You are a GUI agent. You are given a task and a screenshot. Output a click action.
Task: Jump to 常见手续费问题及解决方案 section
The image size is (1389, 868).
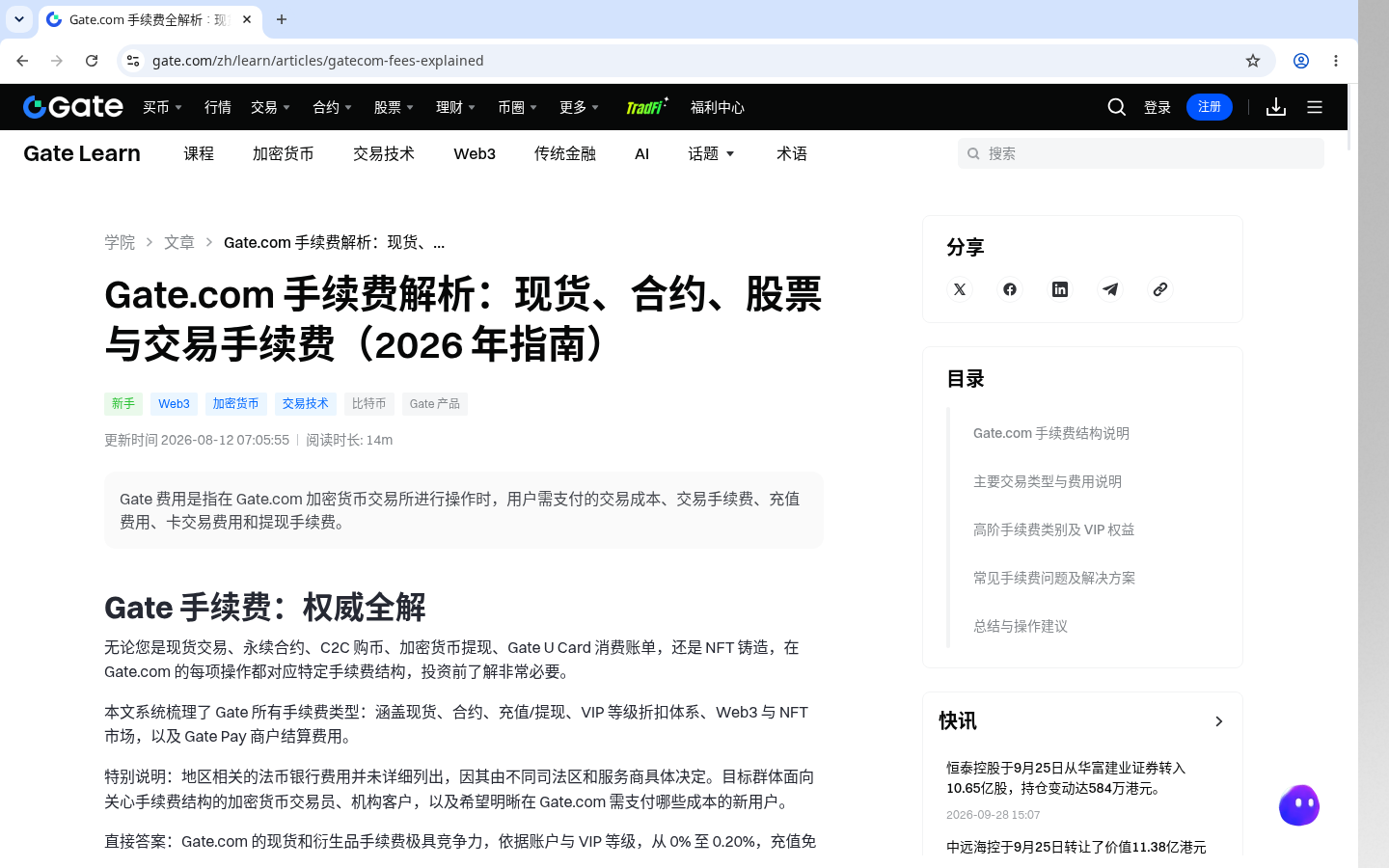pyautogui.click(x=1054, y=578)
